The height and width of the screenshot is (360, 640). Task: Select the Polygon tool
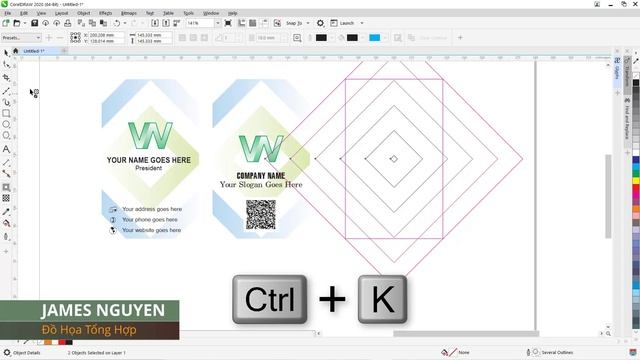(6, 136)
